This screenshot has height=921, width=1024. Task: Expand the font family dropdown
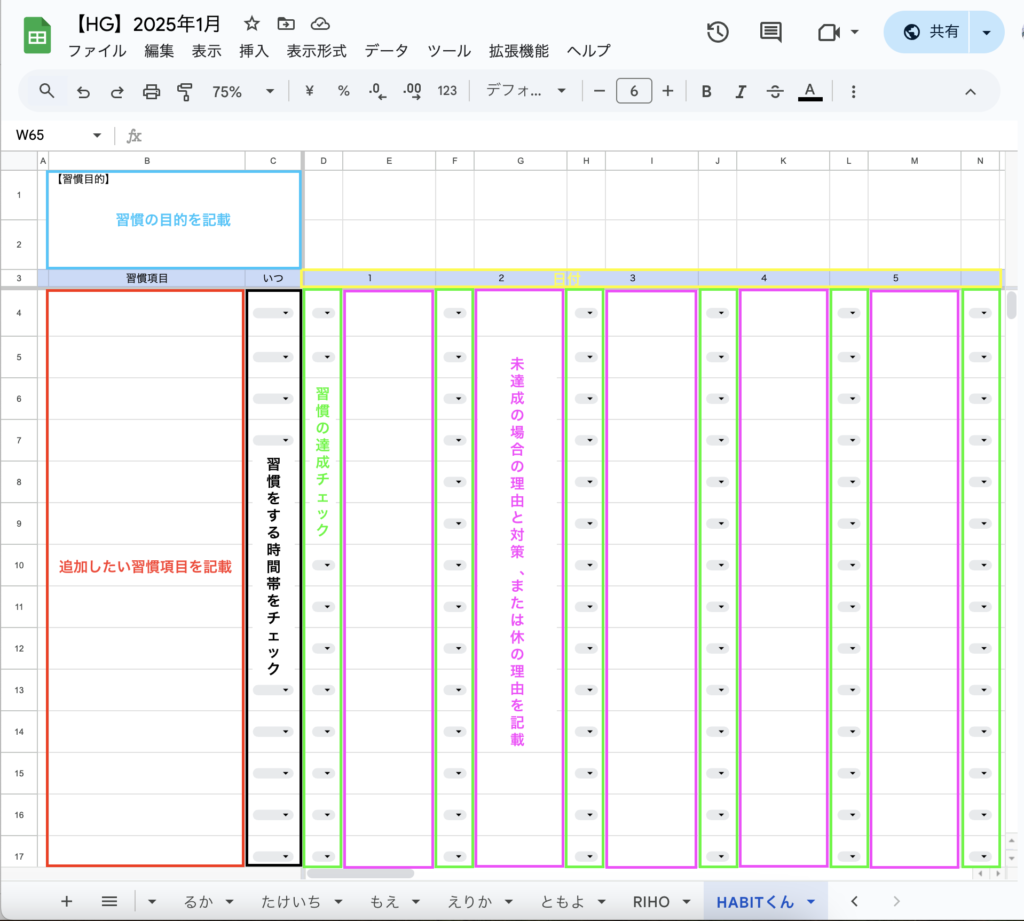coord(526,91)
